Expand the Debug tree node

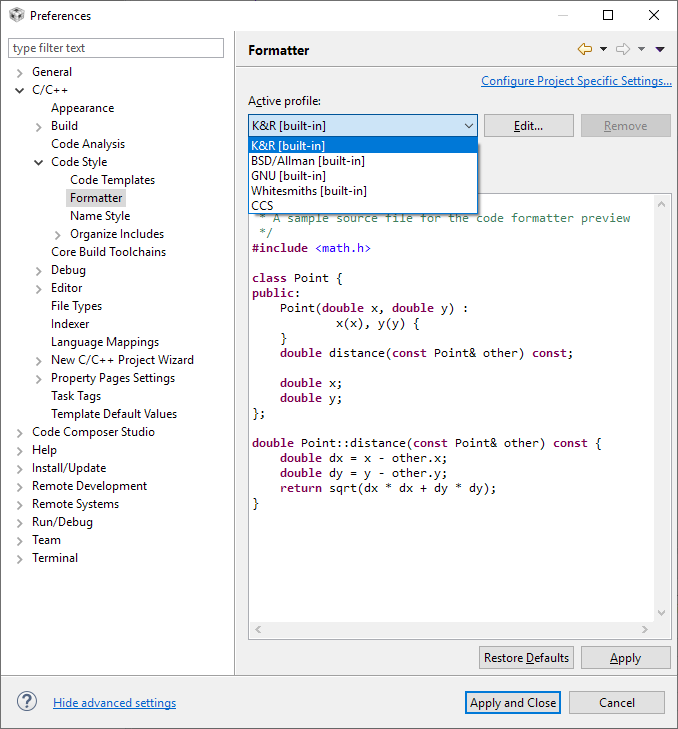39,271
